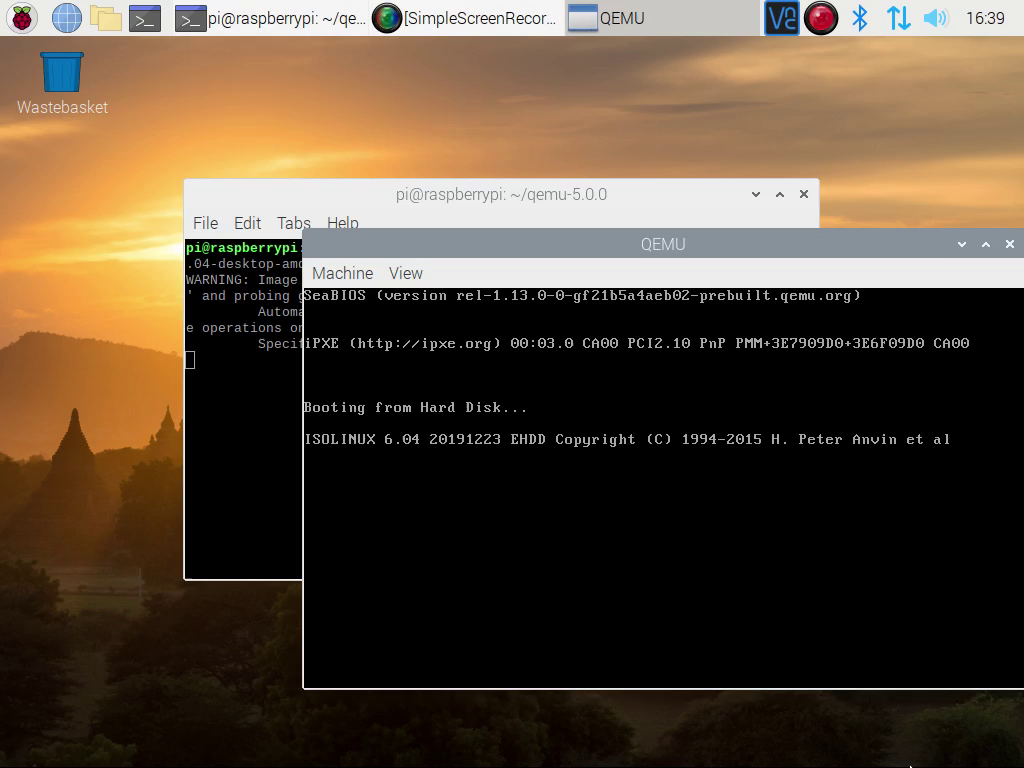This screenshot has width=1024, height=768.
Task: Show the clock calendar at 16:39
Action: [985, 18]
